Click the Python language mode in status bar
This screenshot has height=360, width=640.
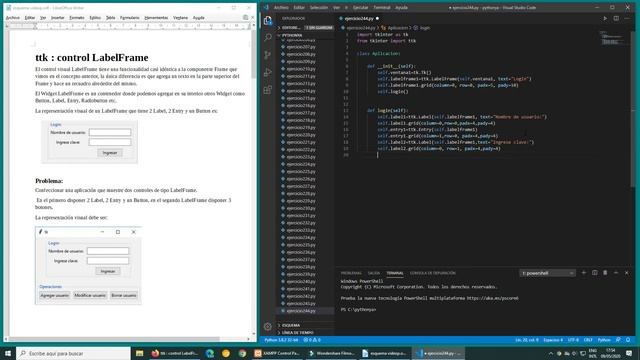[604, 340]
